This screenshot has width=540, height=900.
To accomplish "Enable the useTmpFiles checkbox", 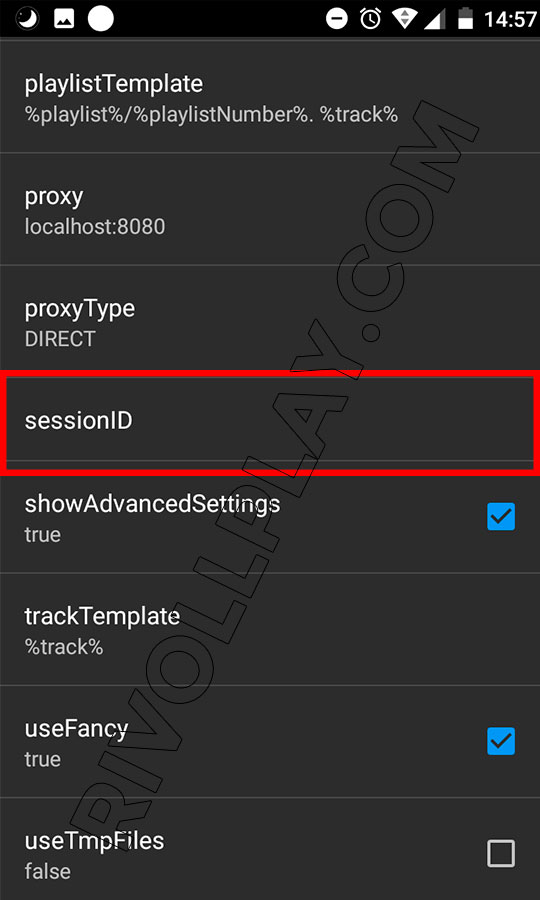I will coord(501,854).
